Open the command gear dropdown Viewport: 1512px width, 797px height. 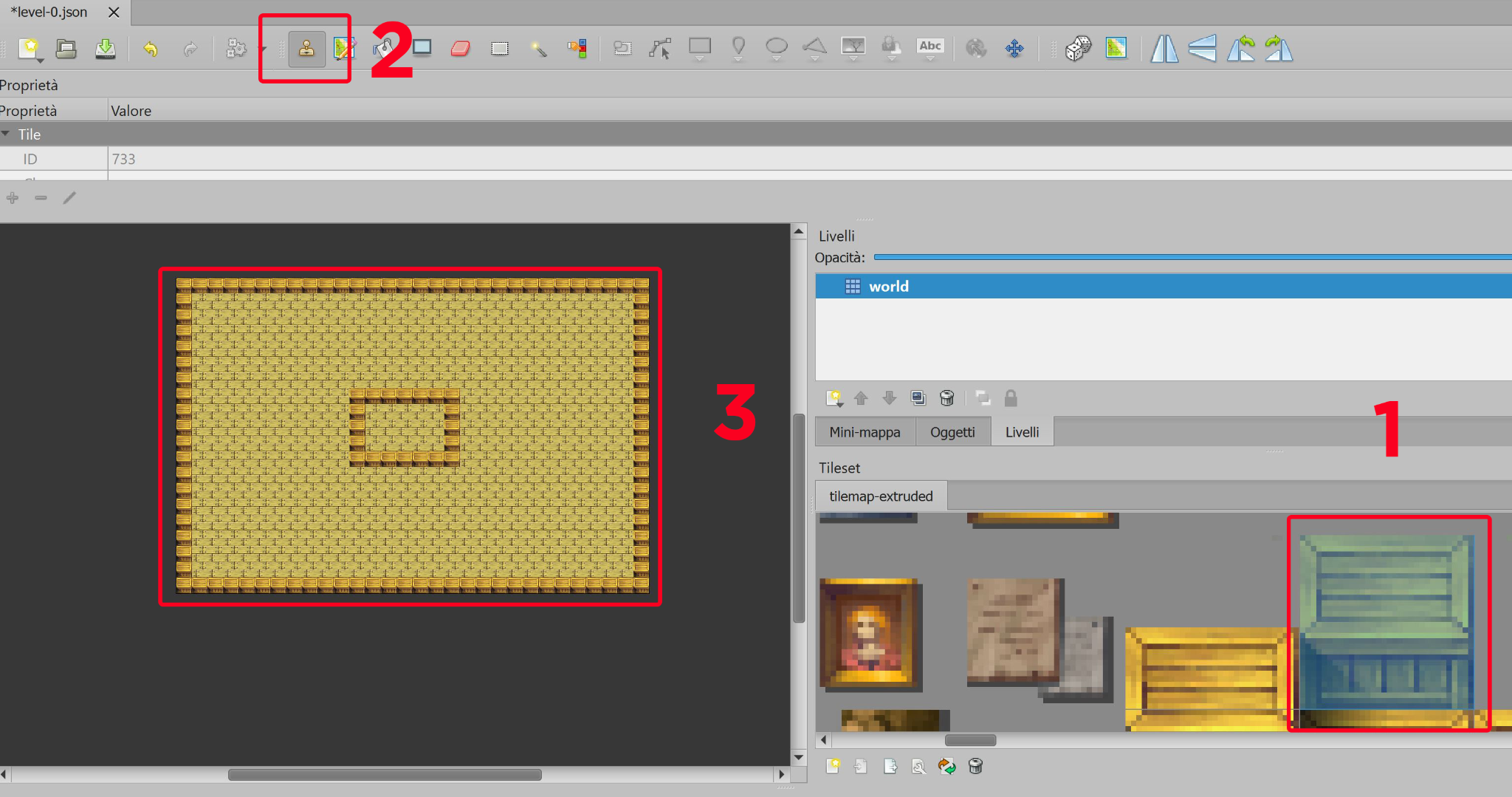click(x=262, y=49)
